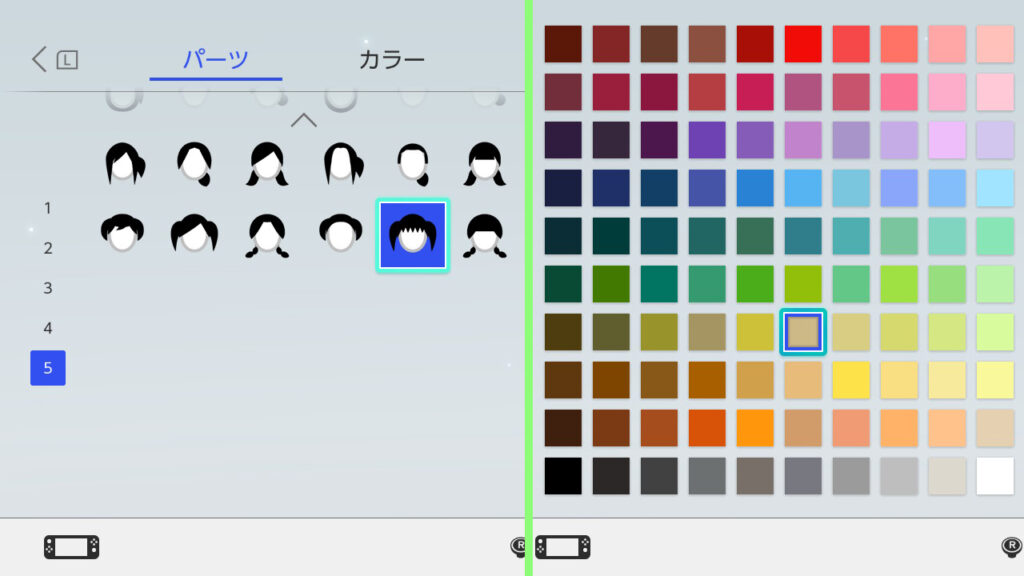Select the highlighted page 5 button
This screenshot has width=1024, height=576.
pyautogui.click(x=48, y=368)
